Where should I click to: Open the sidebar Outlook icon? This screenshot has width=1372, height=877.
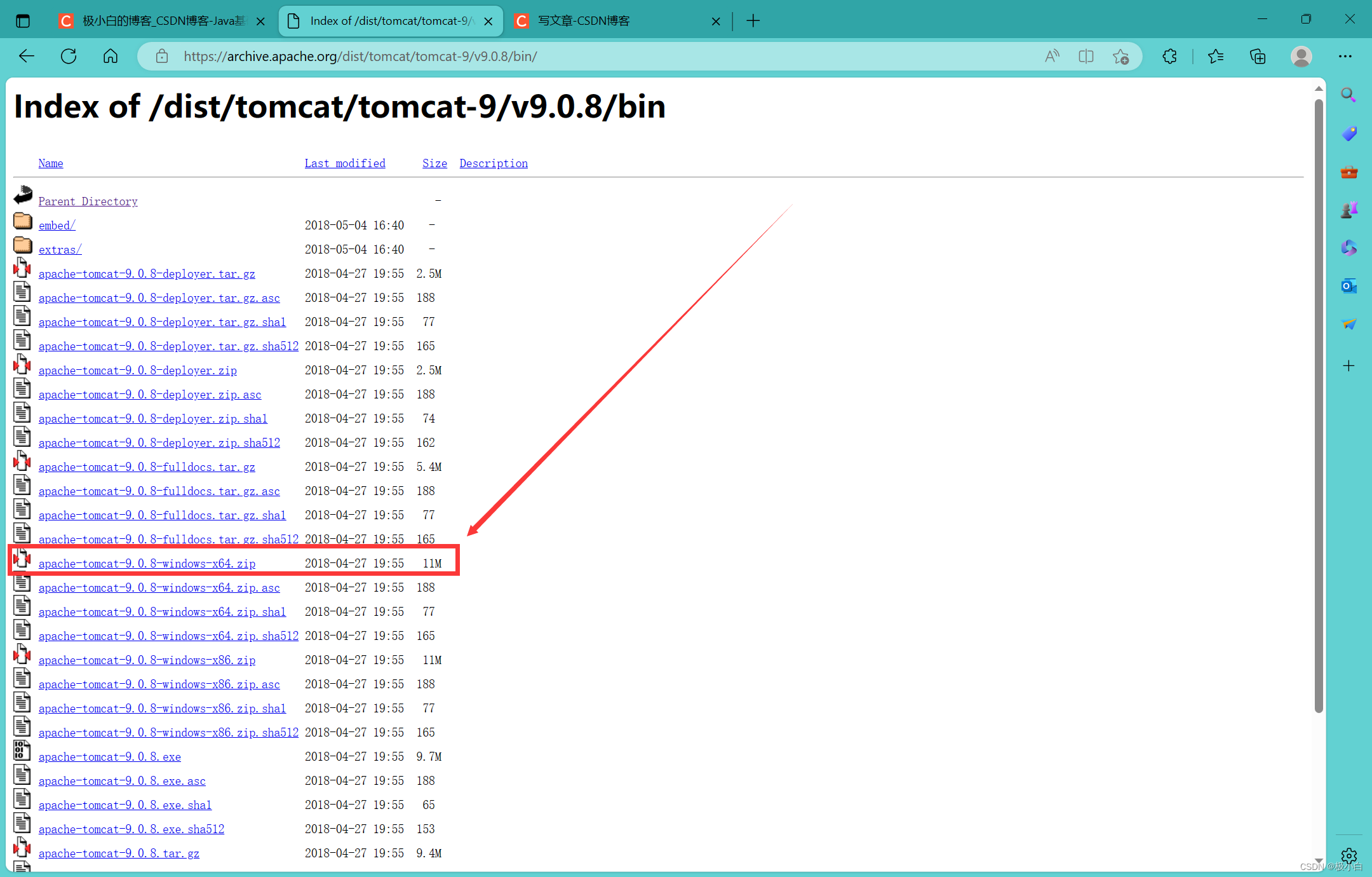tap(1348, 286)
